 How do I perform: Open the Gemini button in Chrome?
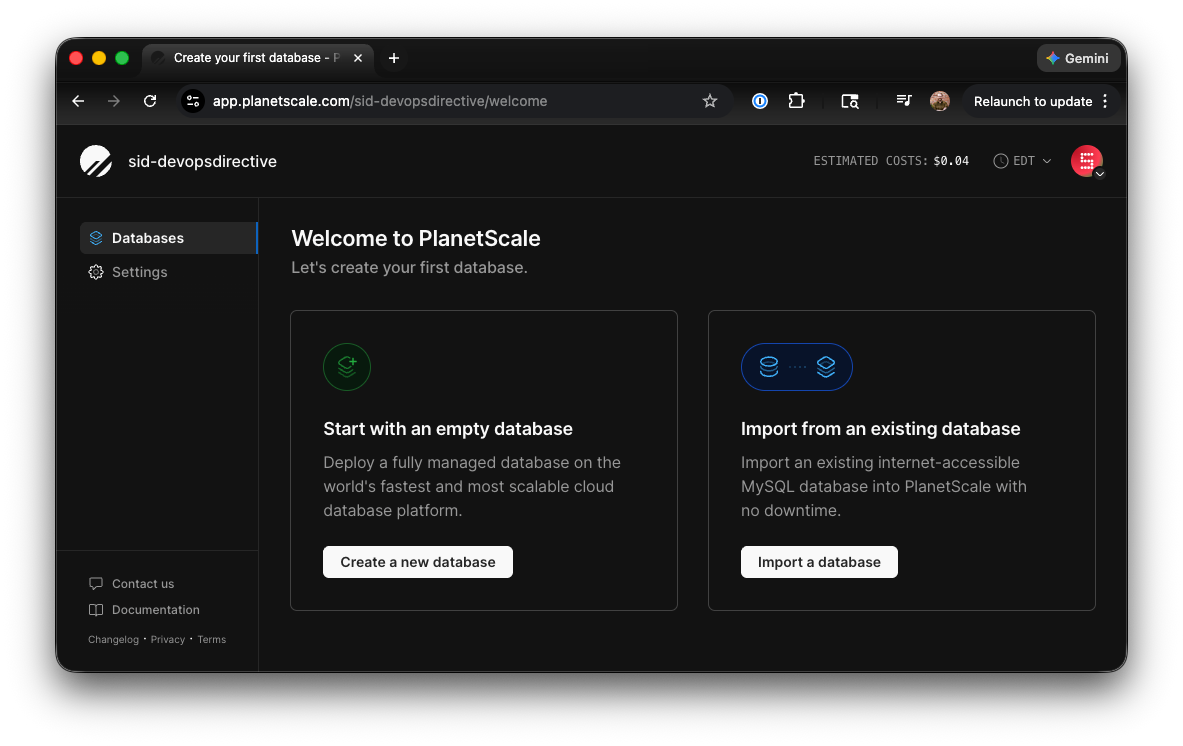(1078, 58)
